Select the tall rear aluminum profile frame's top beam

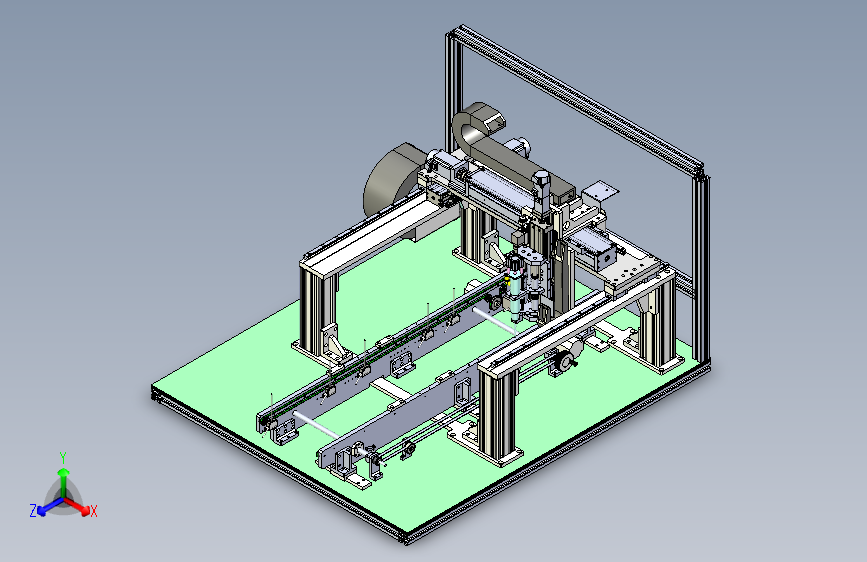578,98
